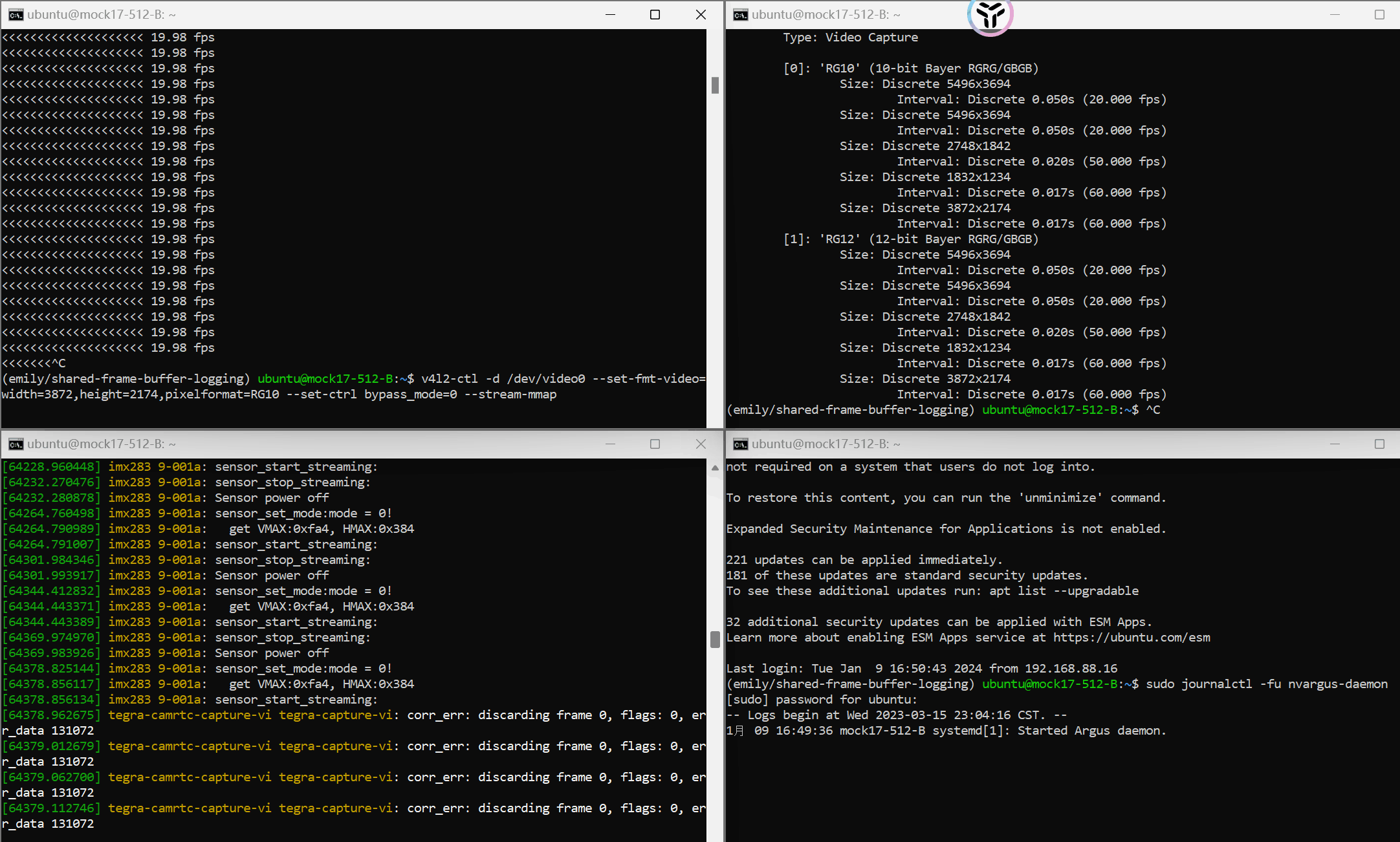Minimize the bottom-right journalctl terminal window
This screenshot has width=1400, height=842.
coord(1334,444)
